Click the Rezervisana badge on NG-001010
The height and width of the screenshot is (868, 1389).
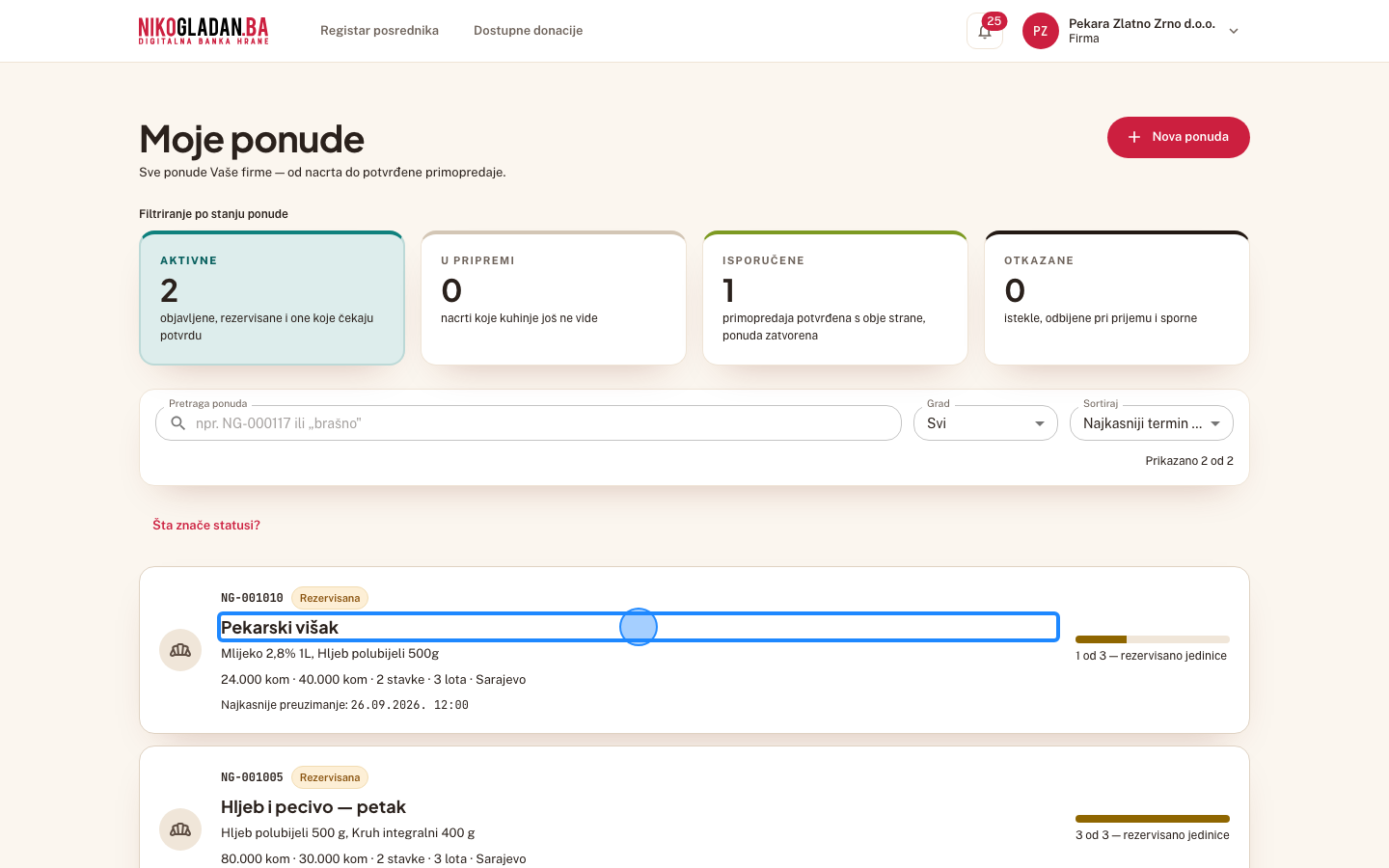pyautogui.click(x=330, y=598)
